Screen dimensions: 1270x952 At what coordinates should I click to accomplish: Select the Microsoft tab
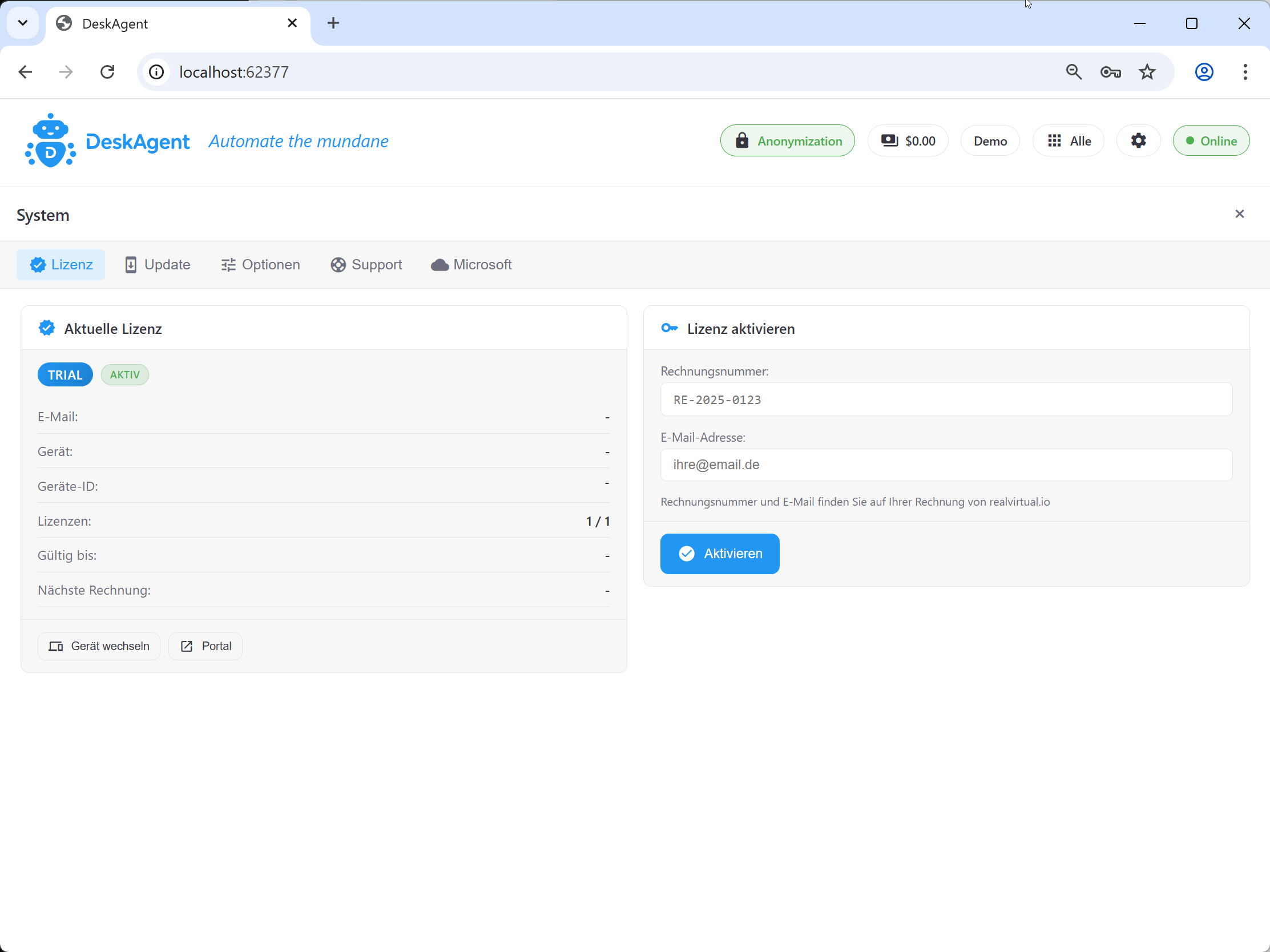click(471, 265)
